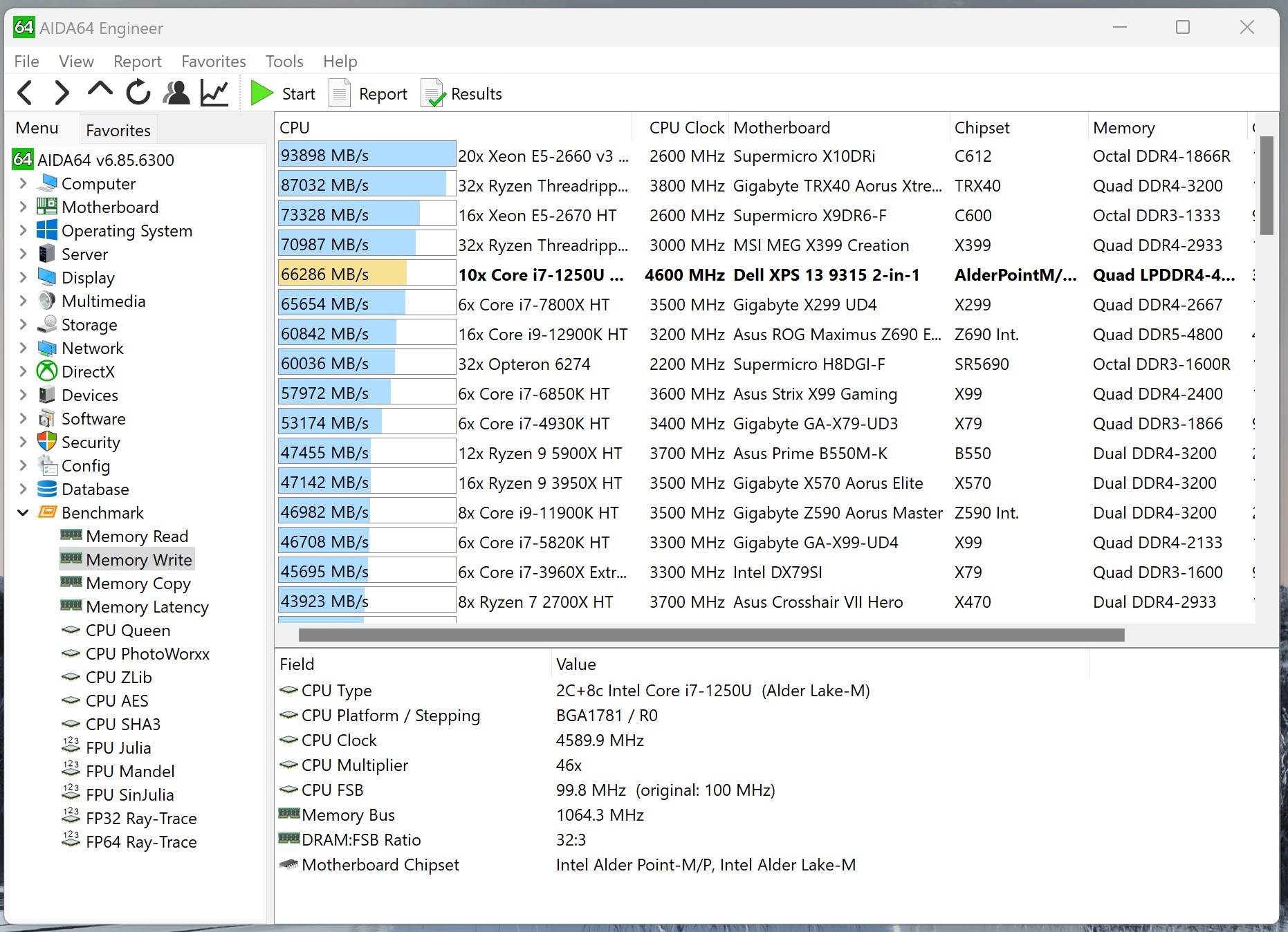The width and height of the screenshot is (1288, 932).
Task: Open the user management icon in toolbar
Action: pos(176,93)
